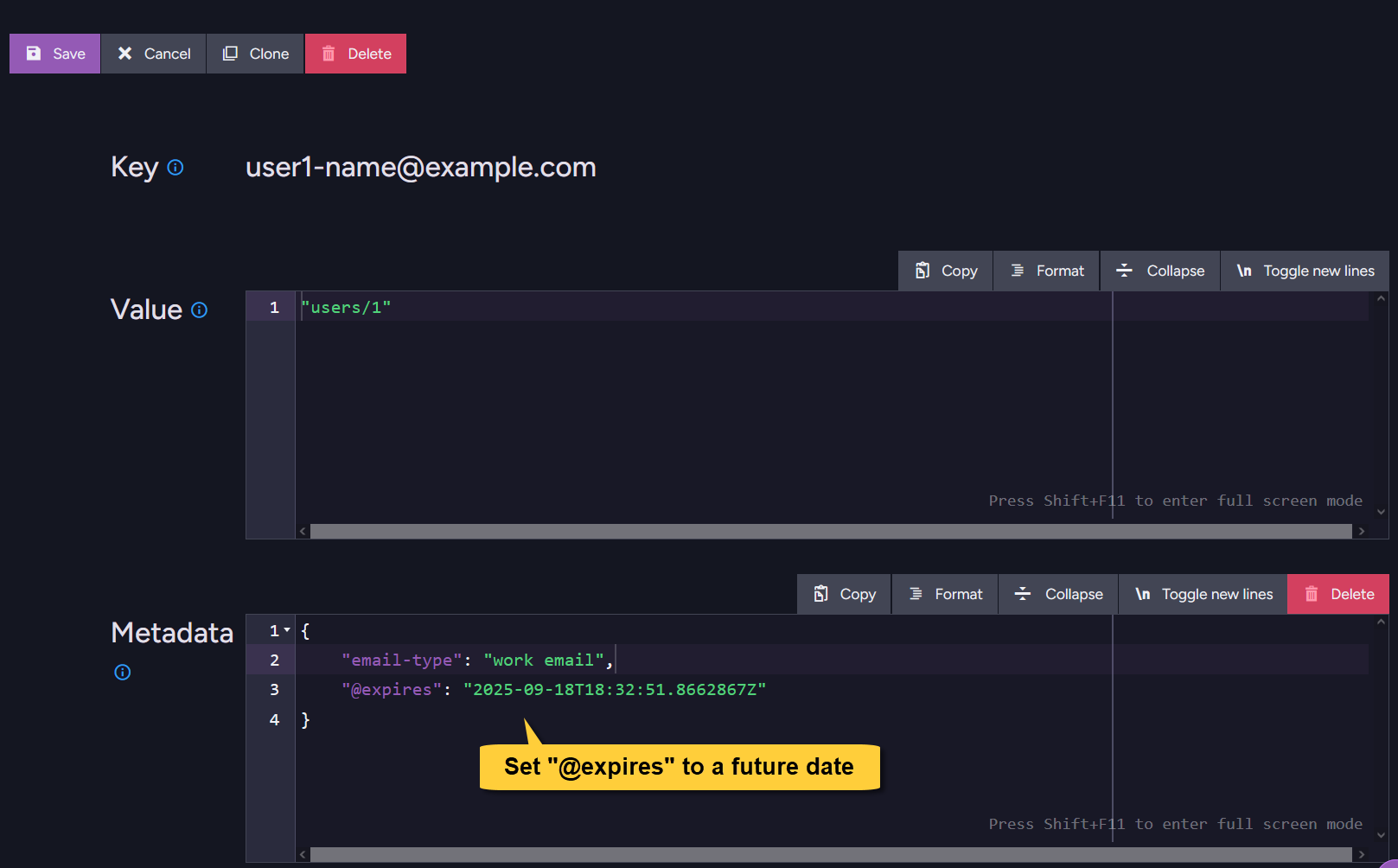Toggle new lines in Metadata editor

[1203, 594]
